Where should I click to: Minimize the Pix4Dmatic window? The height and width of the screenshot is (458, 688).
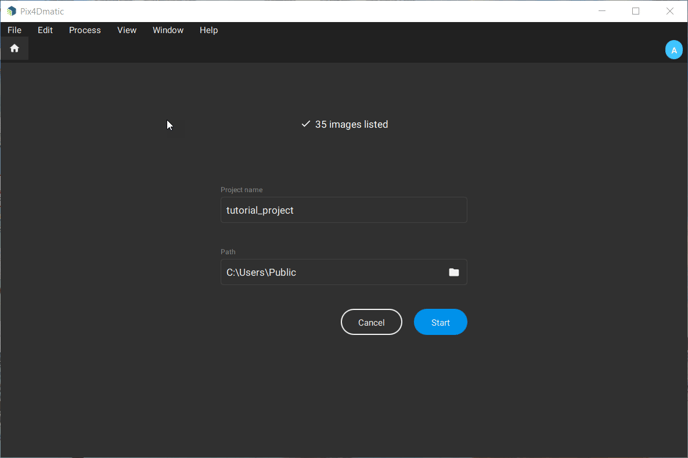point(602,11)
